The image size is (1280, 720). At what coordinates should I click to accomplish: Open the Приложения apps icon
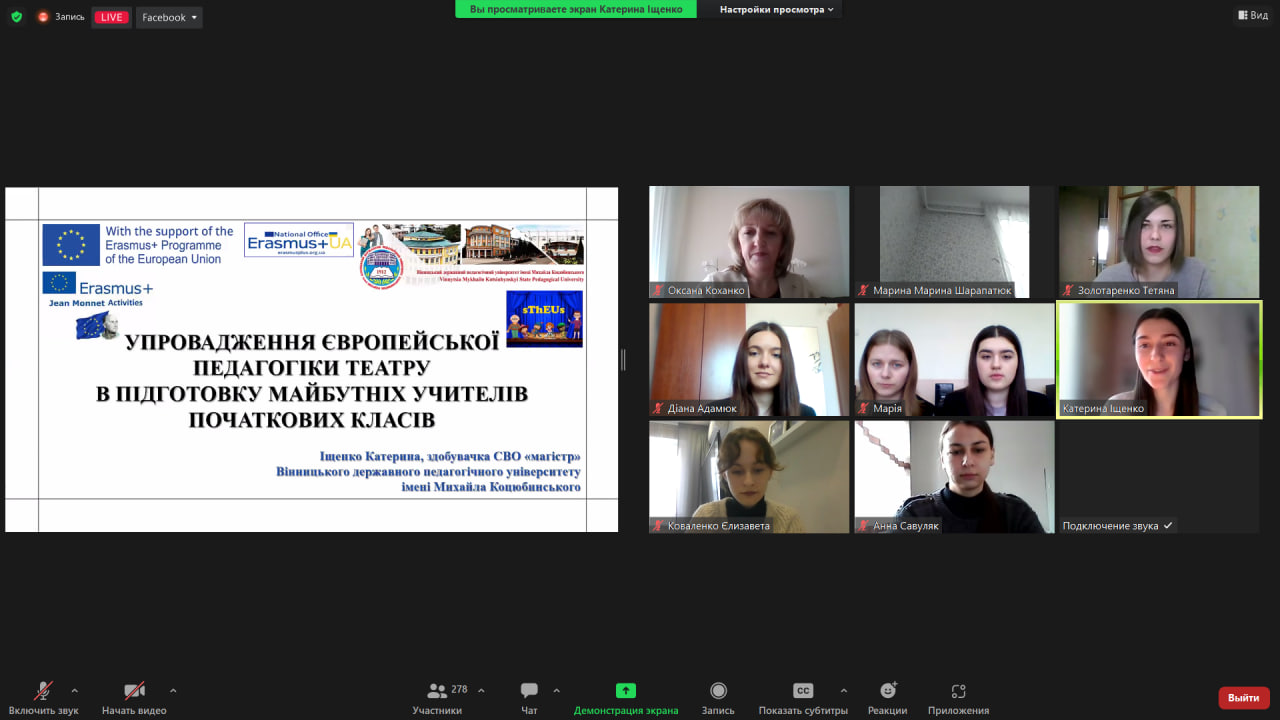pyautogui.click(x=958, y=691)
